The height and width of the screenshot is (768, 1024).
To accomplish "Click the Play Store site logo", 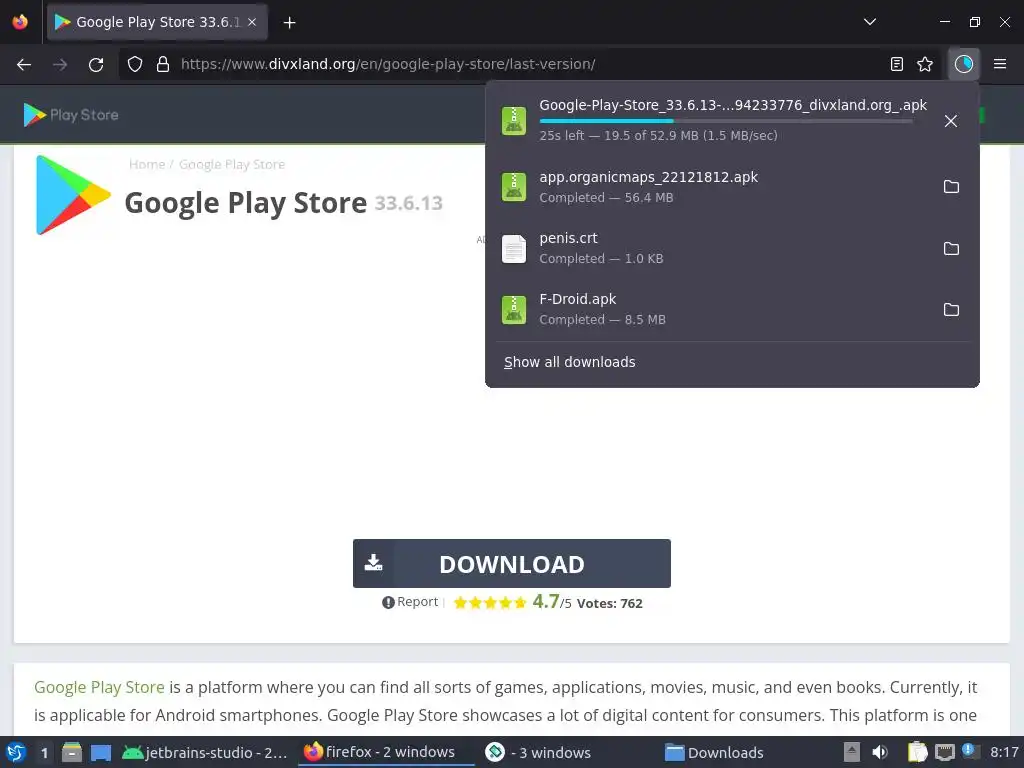I will 71,115.
